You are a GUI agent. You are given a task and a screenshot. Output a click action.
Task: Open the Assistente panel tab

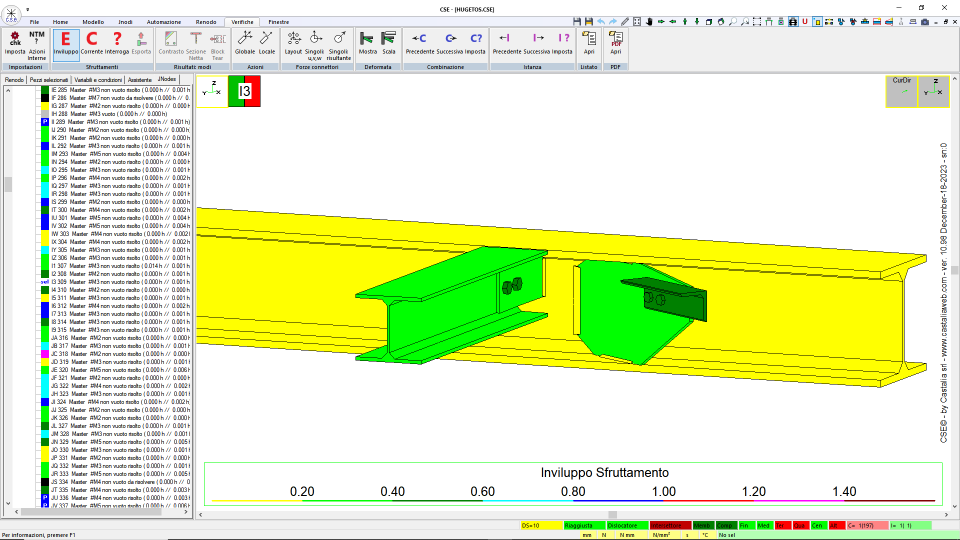pos(140,80)
